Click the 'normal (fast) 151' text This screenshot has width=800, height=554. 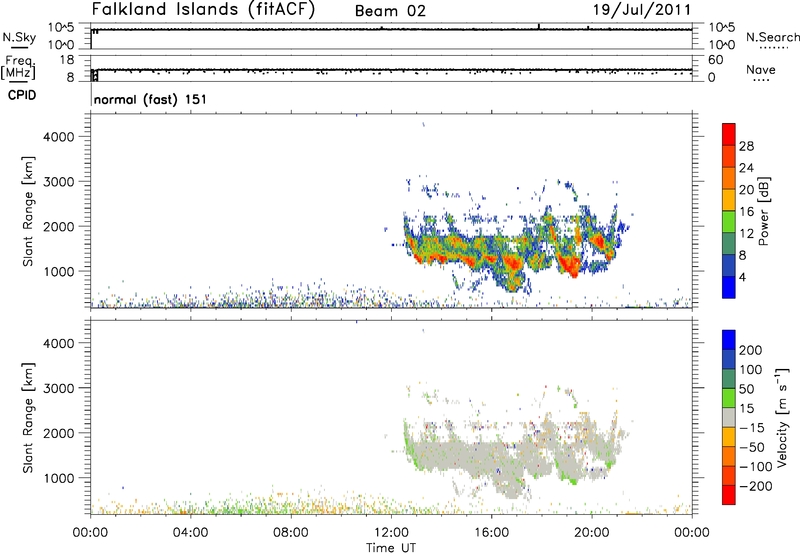150,99
